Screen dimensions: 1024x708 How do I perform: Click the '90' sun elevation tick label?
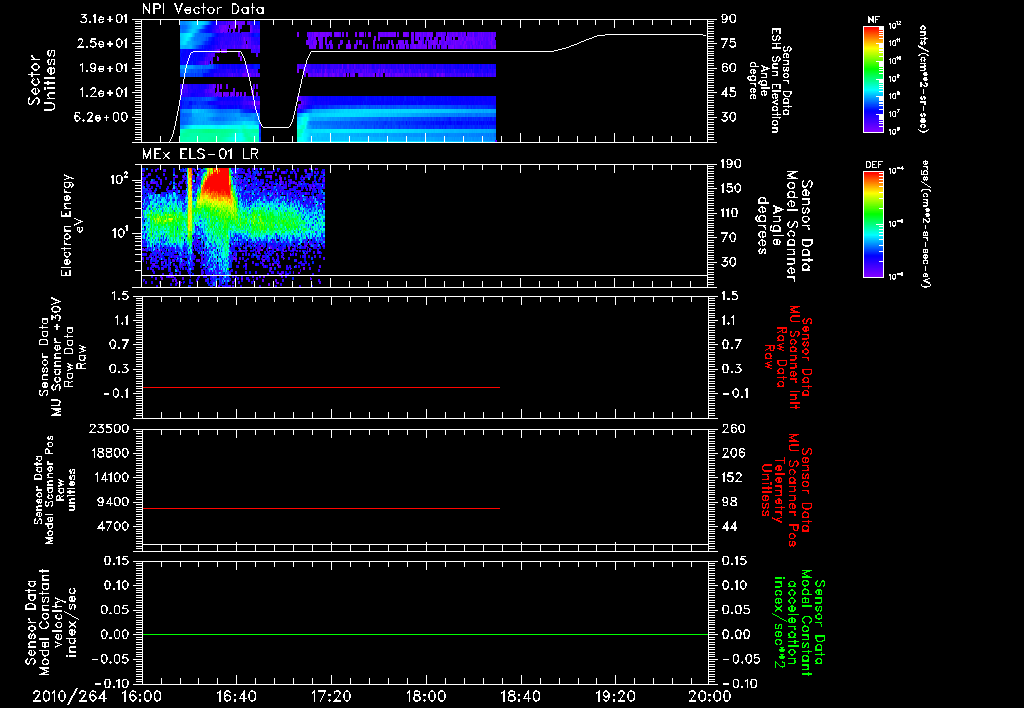[x=728, y=19]
